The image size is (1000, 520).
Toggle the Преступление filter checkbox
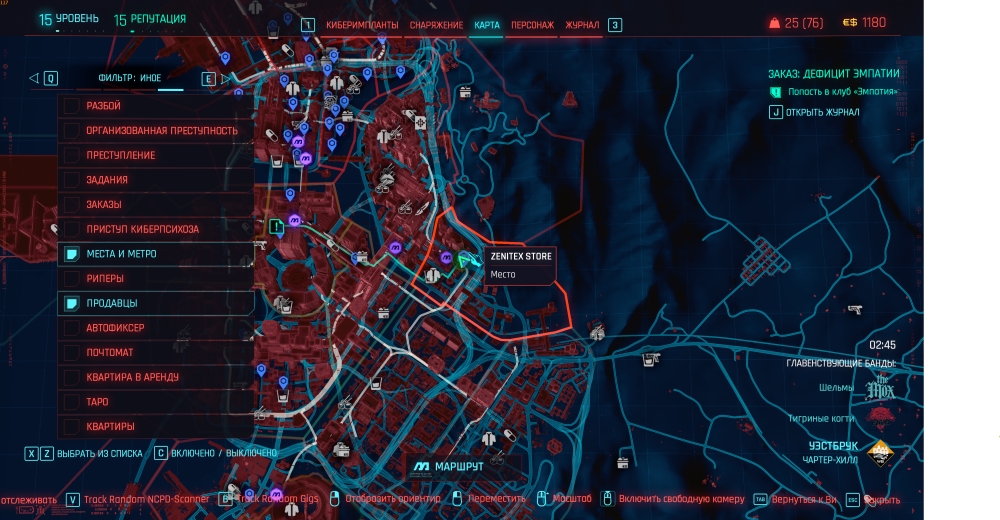point(71,155)
